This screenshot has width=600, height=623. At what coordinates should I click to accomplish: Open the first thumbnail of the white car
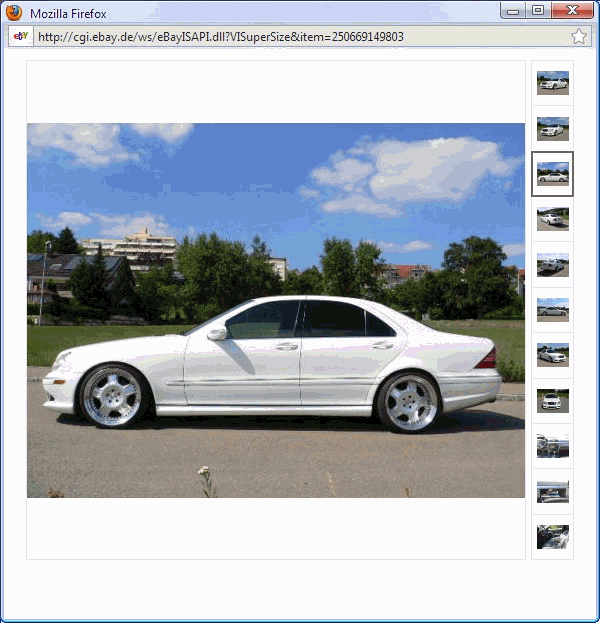553,83
